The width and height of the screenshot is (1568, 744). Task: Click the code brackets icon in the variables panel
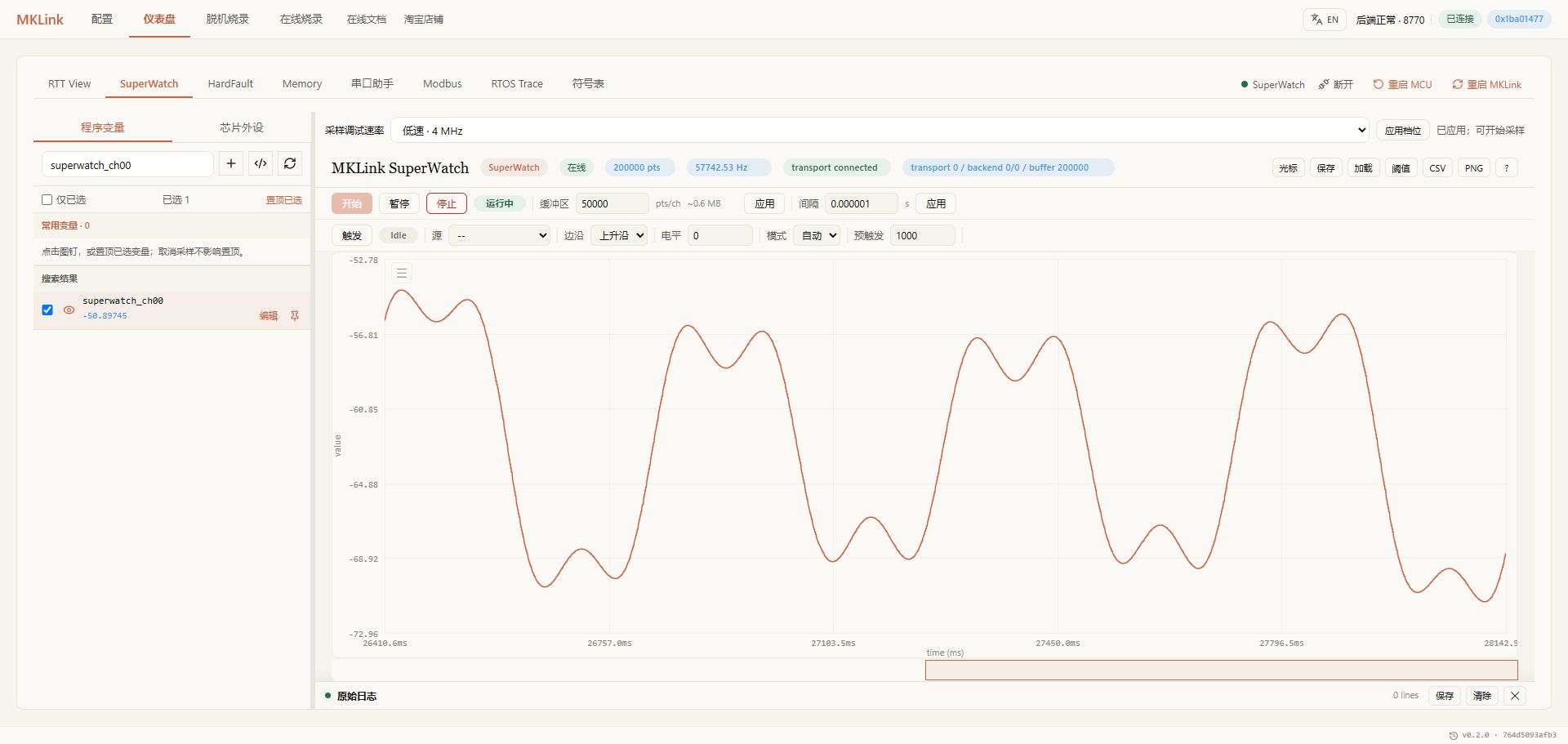click(x=261, y=164)
